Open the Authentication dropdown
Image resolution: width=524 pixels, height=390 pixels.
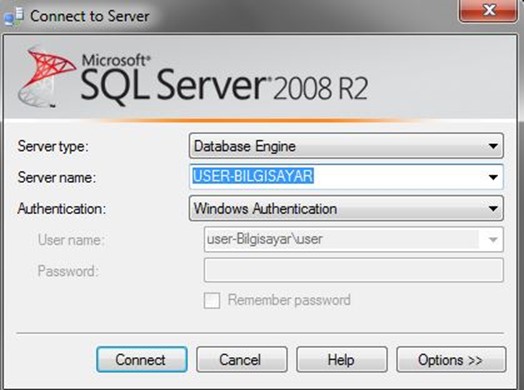pos(346,208)
